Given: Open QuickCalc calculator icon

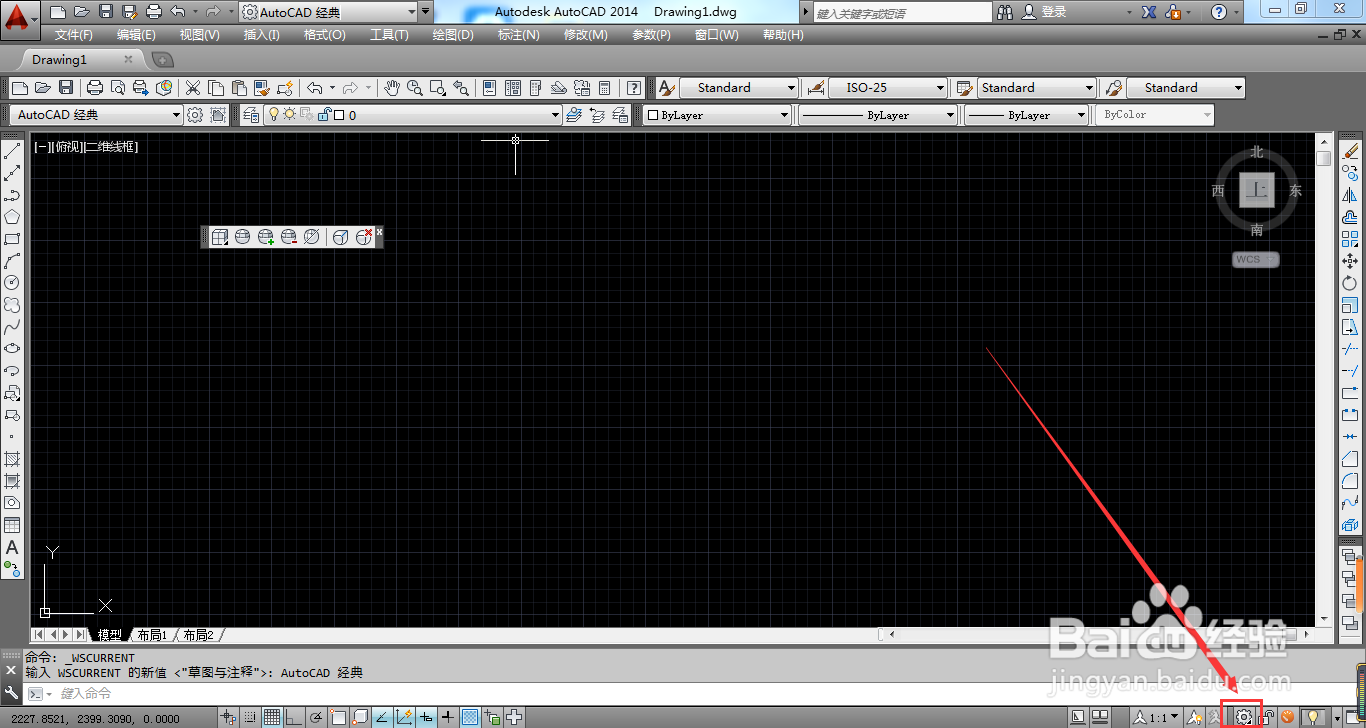Looking at the screenshot, I should click(605, 88).
